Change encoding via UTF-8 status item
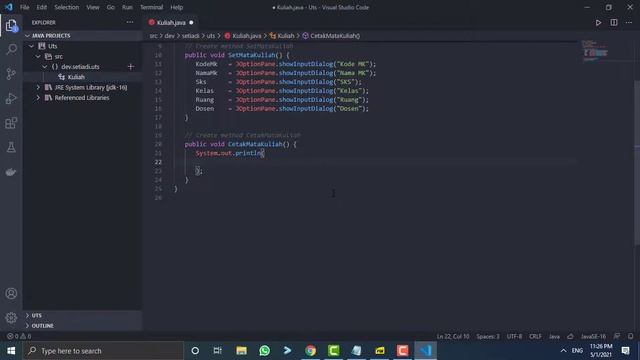640x360 pixels. point(514,336)
